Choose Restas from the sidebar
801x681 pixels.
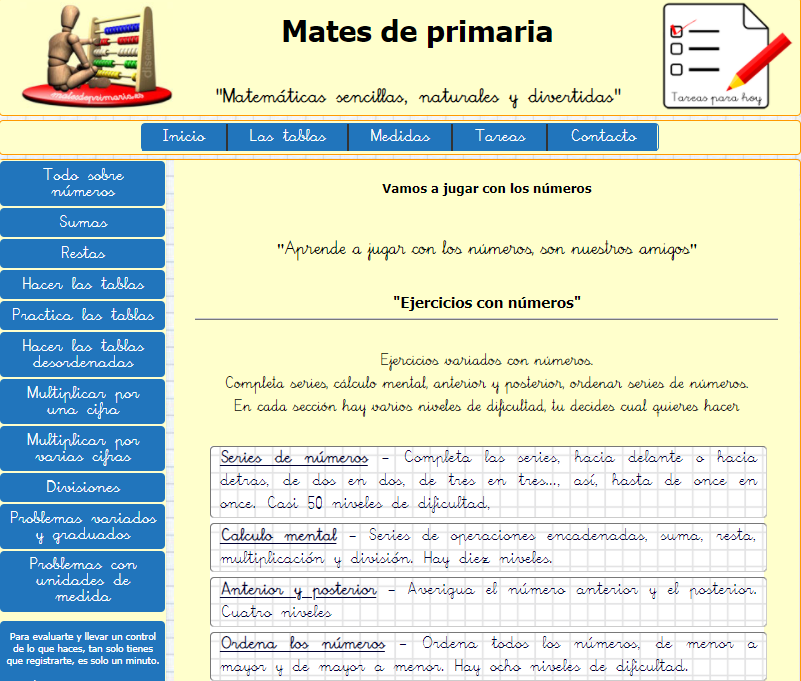(83, 253)
